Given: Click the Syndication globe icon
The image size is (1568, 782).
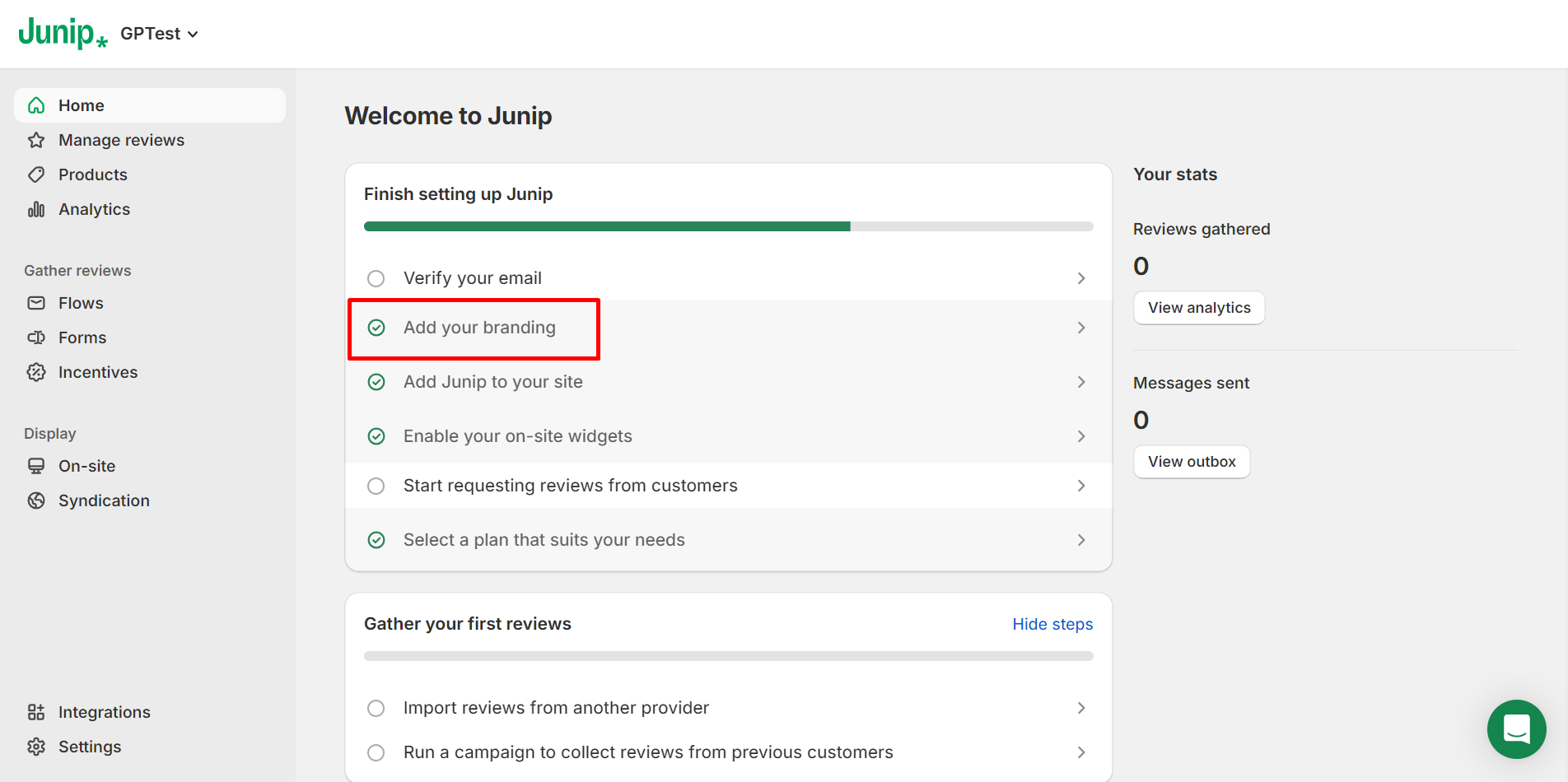Looking at the screenshot, I should pos(36,500).
